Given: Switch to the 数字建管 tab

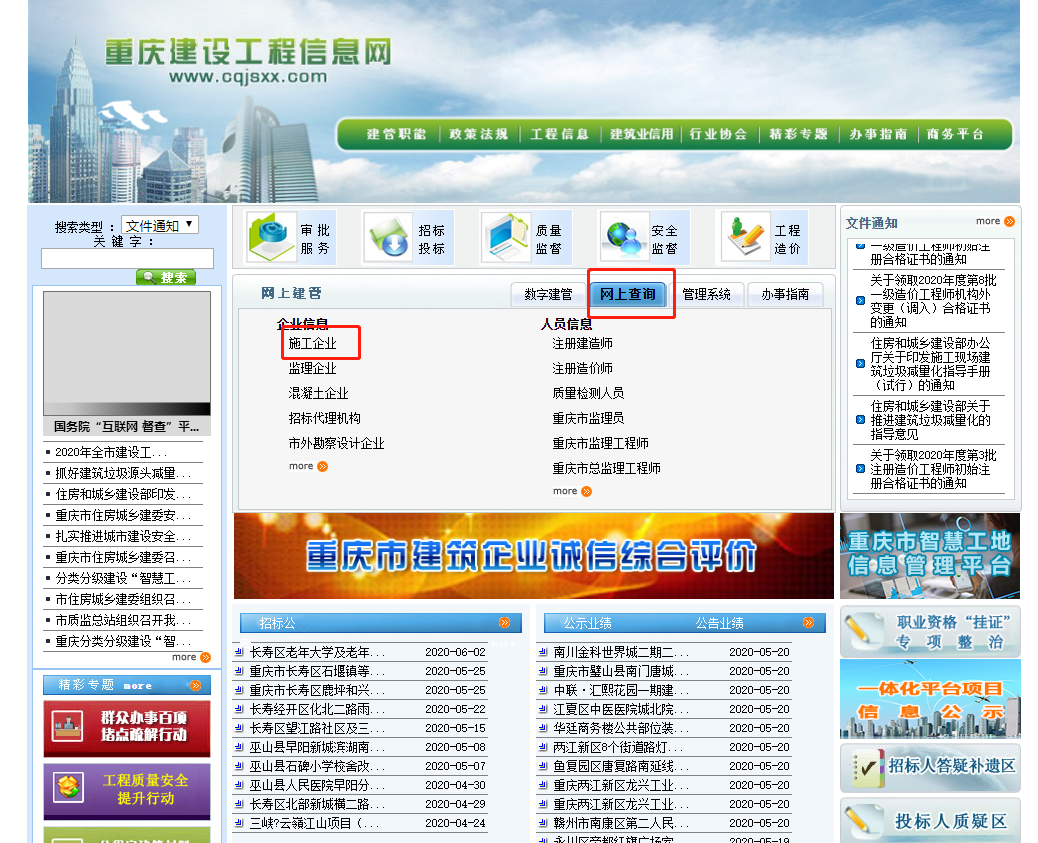Looking at the screenshot, I should pyautogui.click(x=548, y=294).
